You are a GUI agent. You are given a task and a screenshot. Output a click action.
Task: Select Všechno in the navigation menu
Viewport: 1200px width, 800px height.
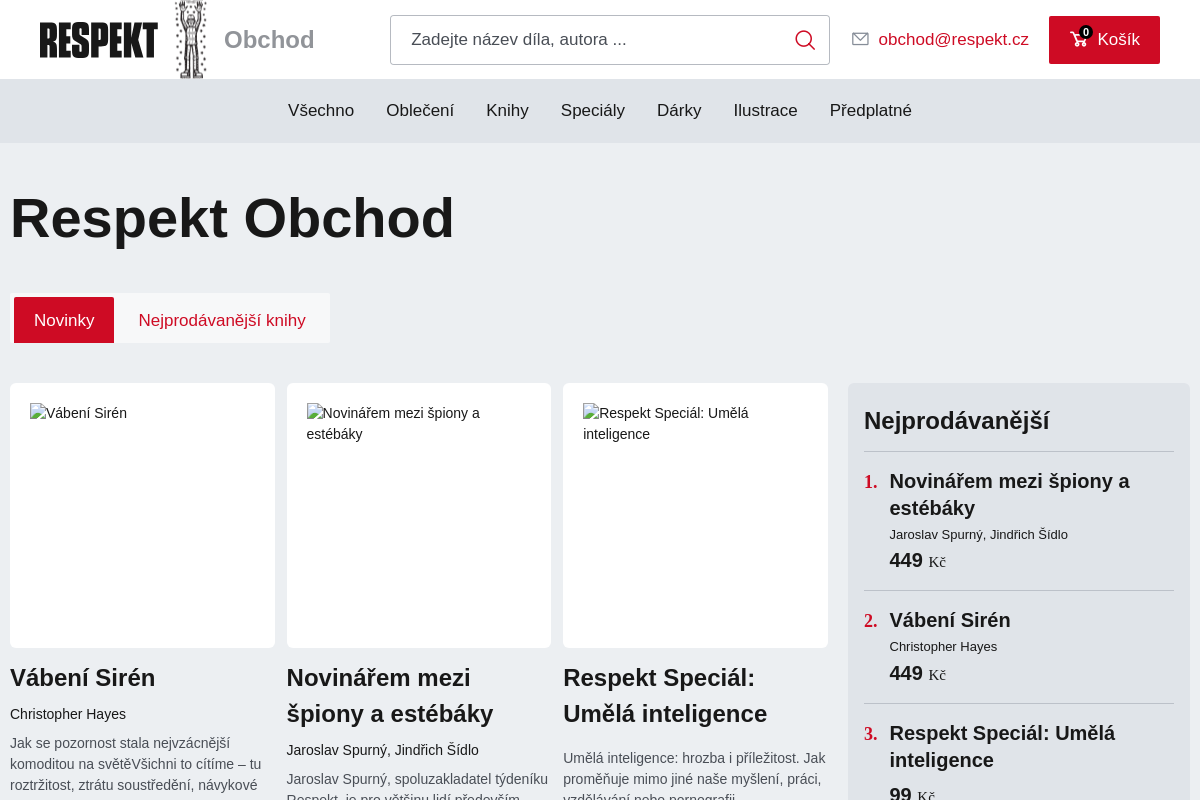pyautogui.click(x=321, y=111)
